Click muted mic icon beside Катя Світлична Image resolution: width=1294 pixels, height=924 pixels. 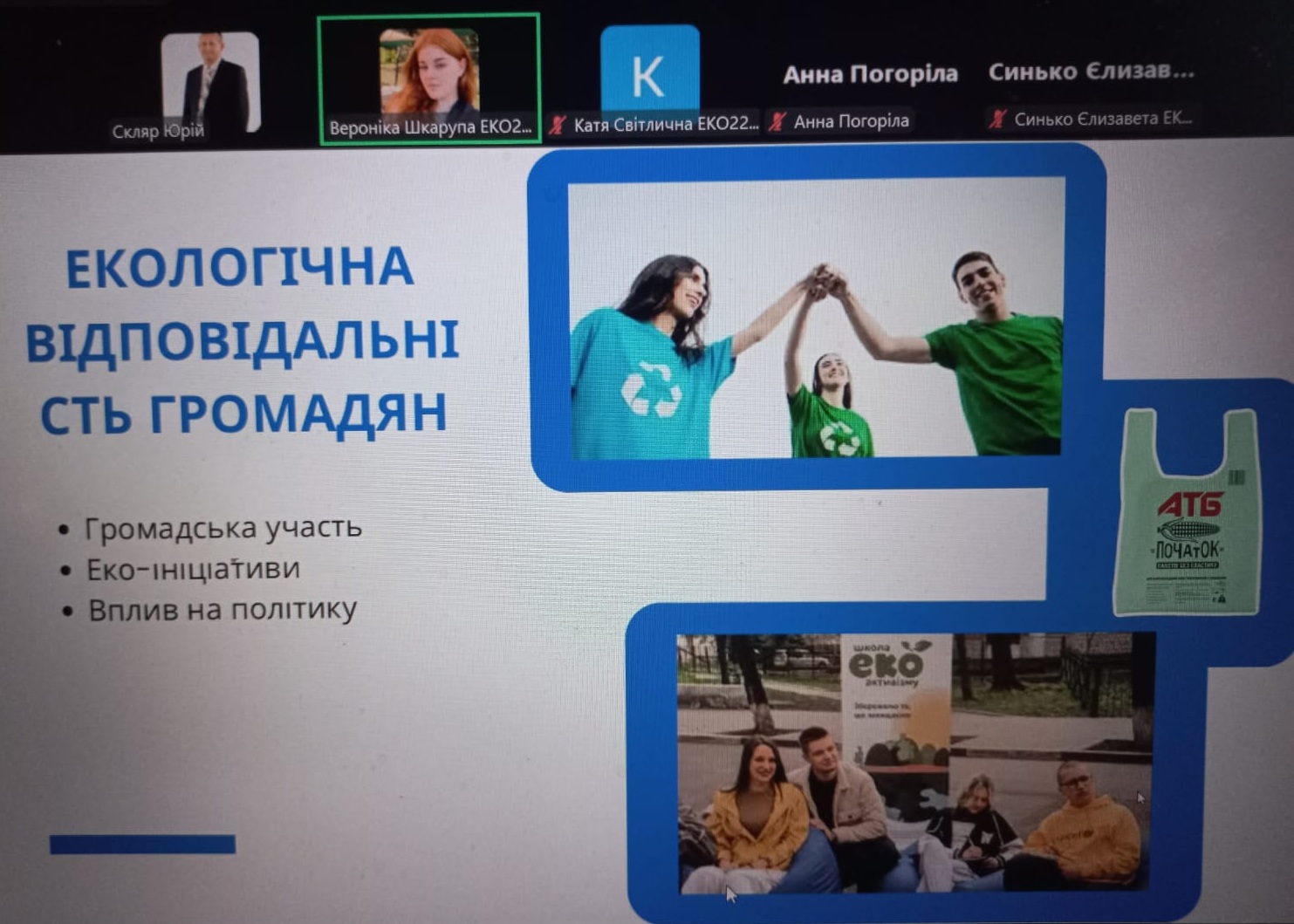pos(557,125)
